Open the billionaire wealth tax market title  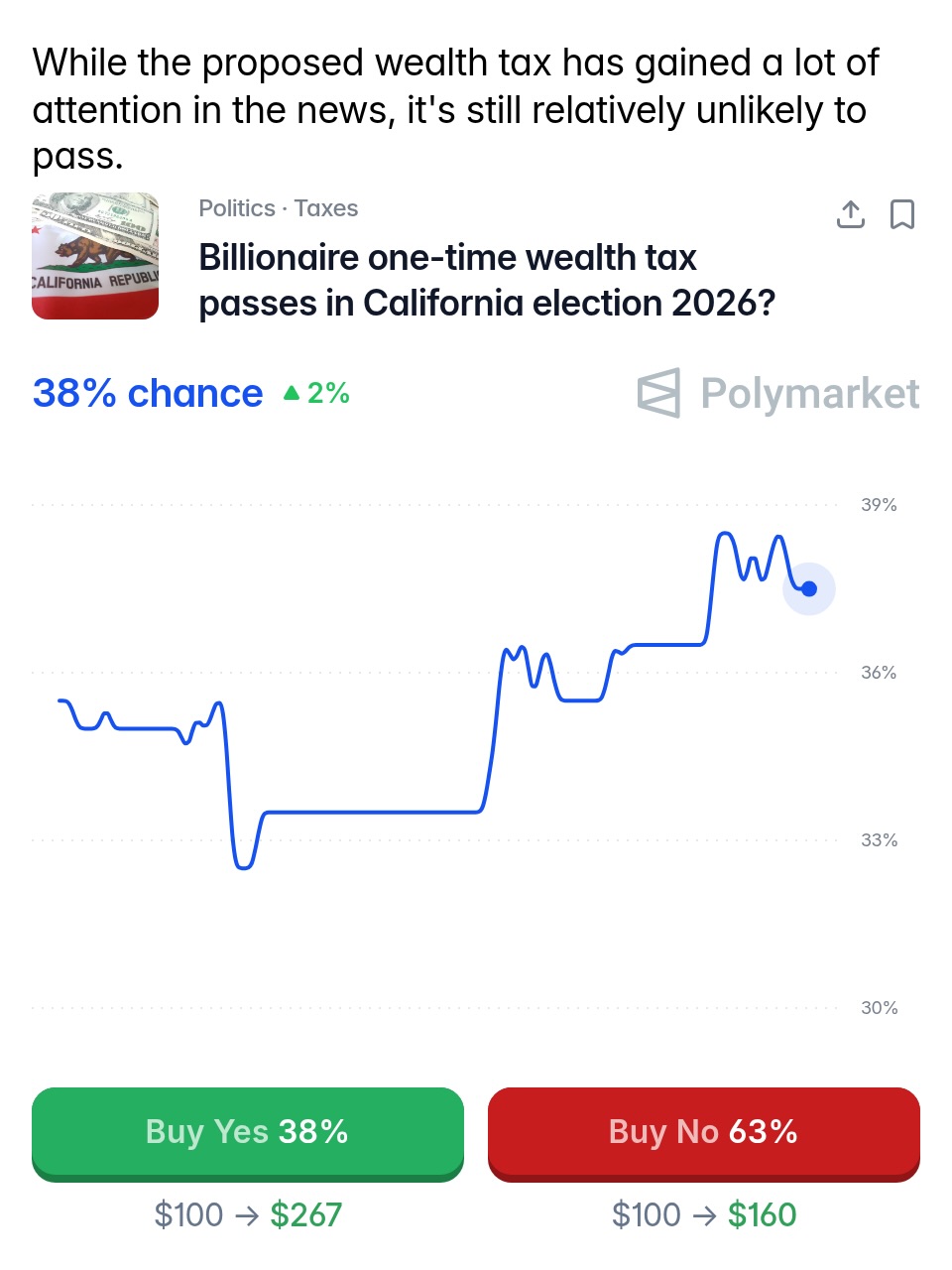(x=486, y=280)
